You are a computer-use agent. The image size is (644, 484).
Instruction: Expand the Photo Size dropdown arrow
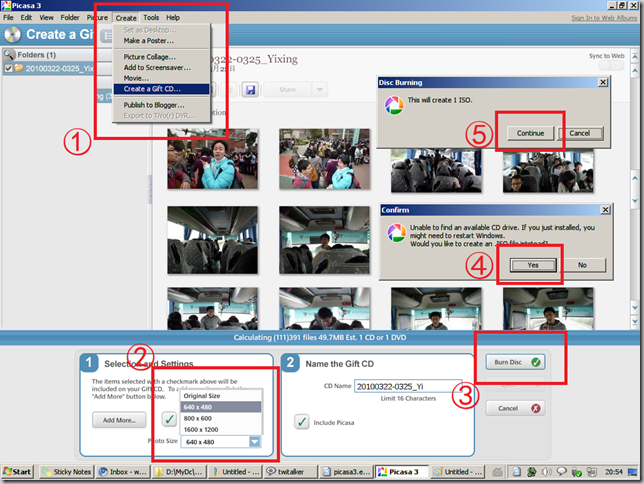tap(255, 442)
